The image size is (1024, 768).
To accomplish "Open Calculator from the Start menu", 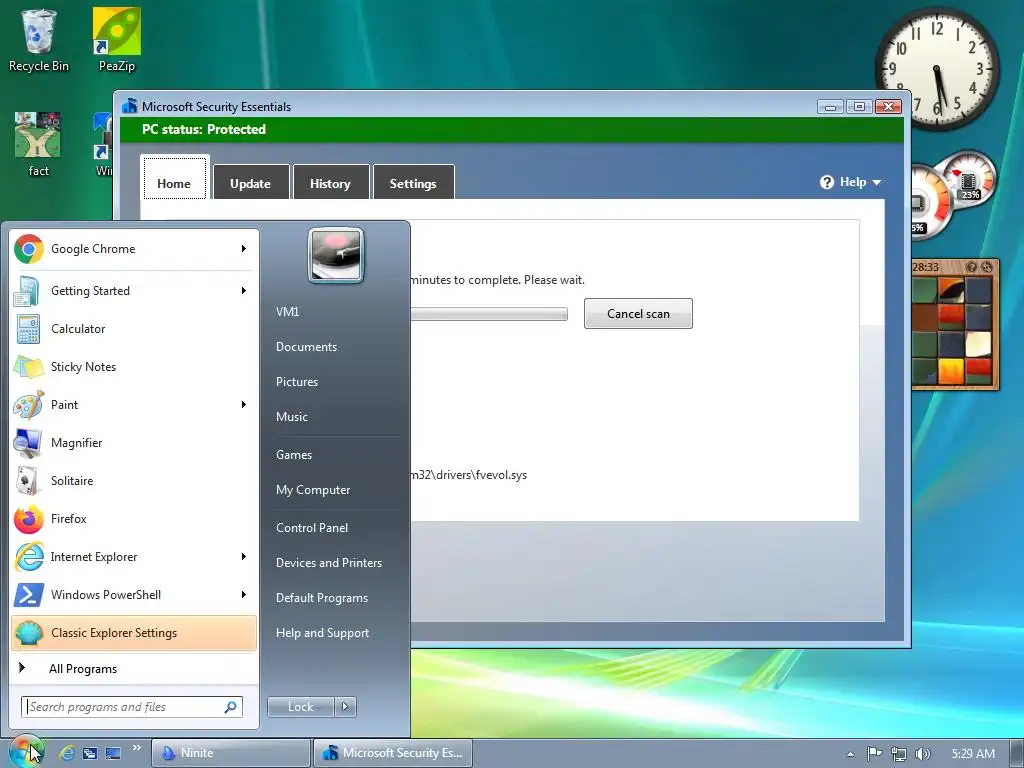I will pyautogui.click(x=134, y=328).
